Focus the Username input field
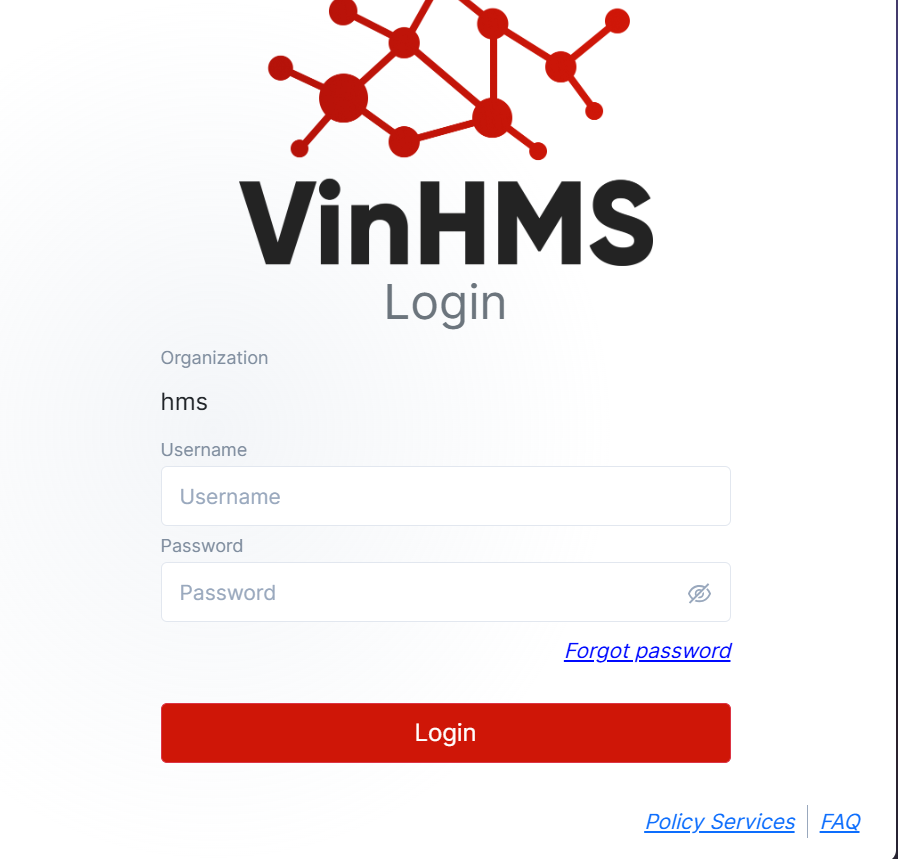 pos(446,496)
